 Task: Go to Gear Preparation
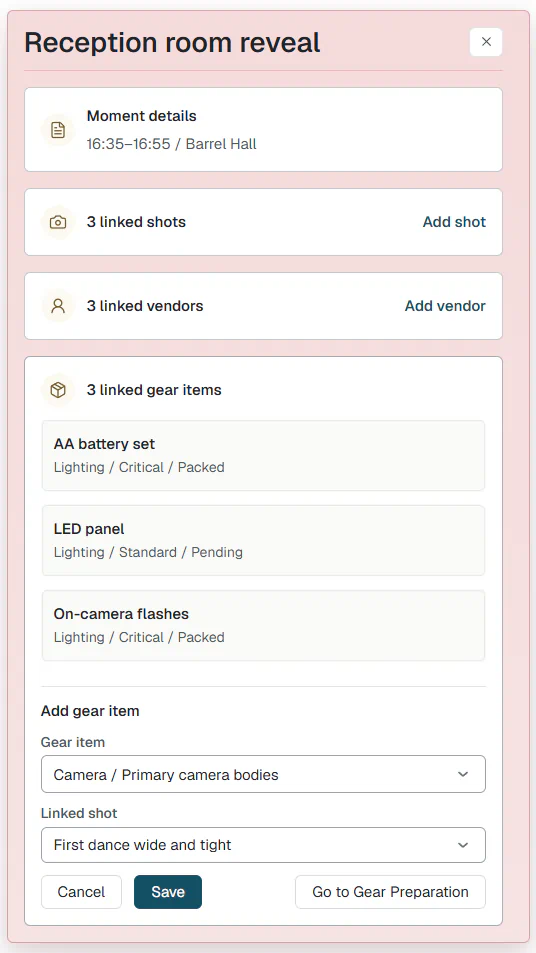[390, 892]
